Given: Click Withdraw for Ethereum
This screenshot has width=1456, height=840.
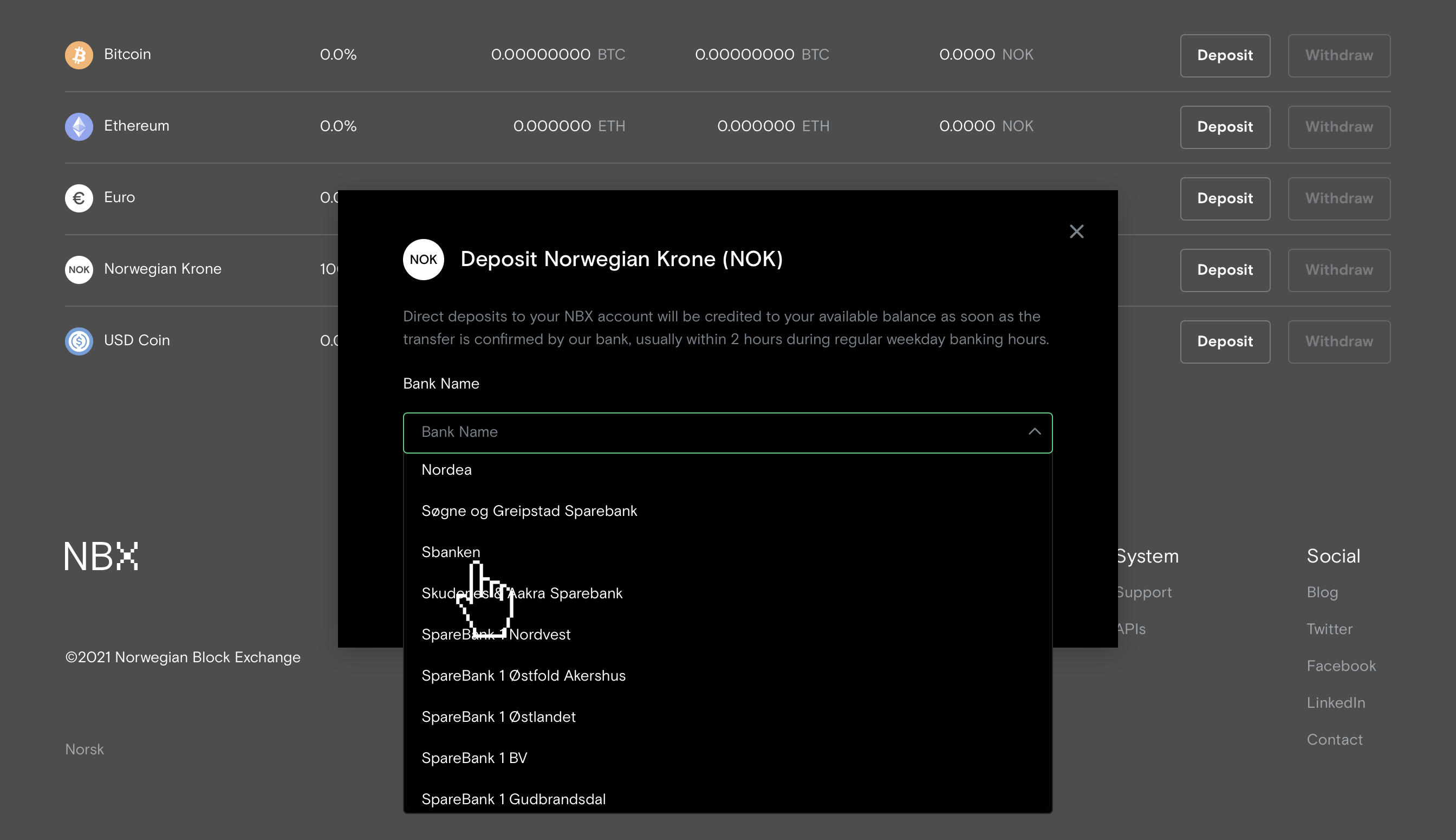Looking at the screenshot, I should [x=1338, y=127].
